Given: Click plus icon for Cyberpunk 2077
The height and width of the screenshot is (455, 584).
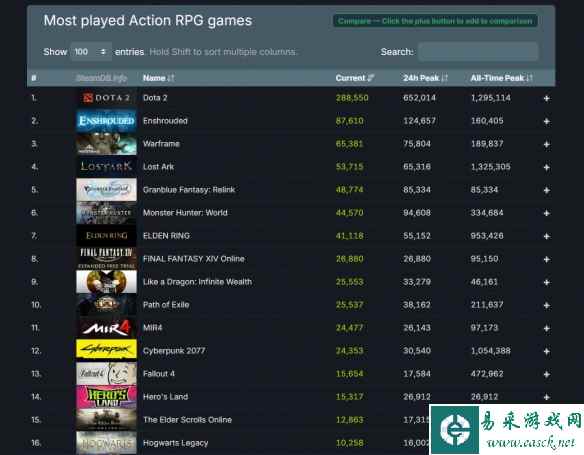Looking at the screenshot, I should [546, 351].
